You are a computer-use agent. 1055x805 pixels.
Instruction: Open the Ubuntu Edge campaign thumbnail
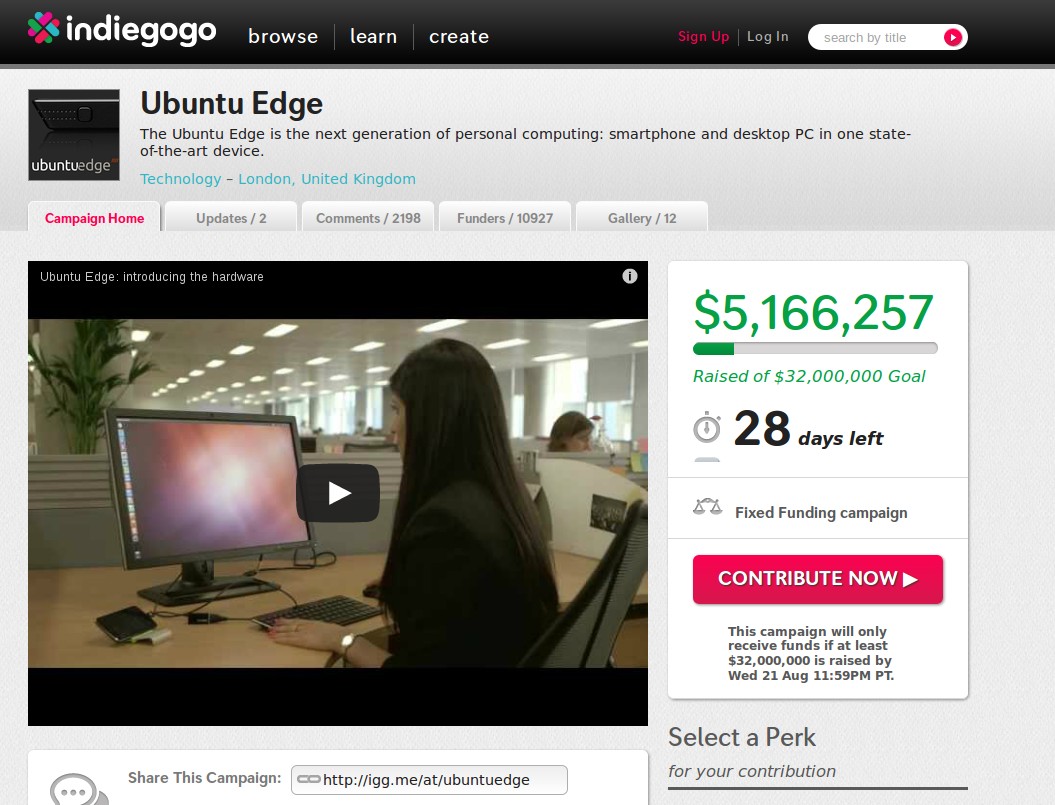click(74, 135)
